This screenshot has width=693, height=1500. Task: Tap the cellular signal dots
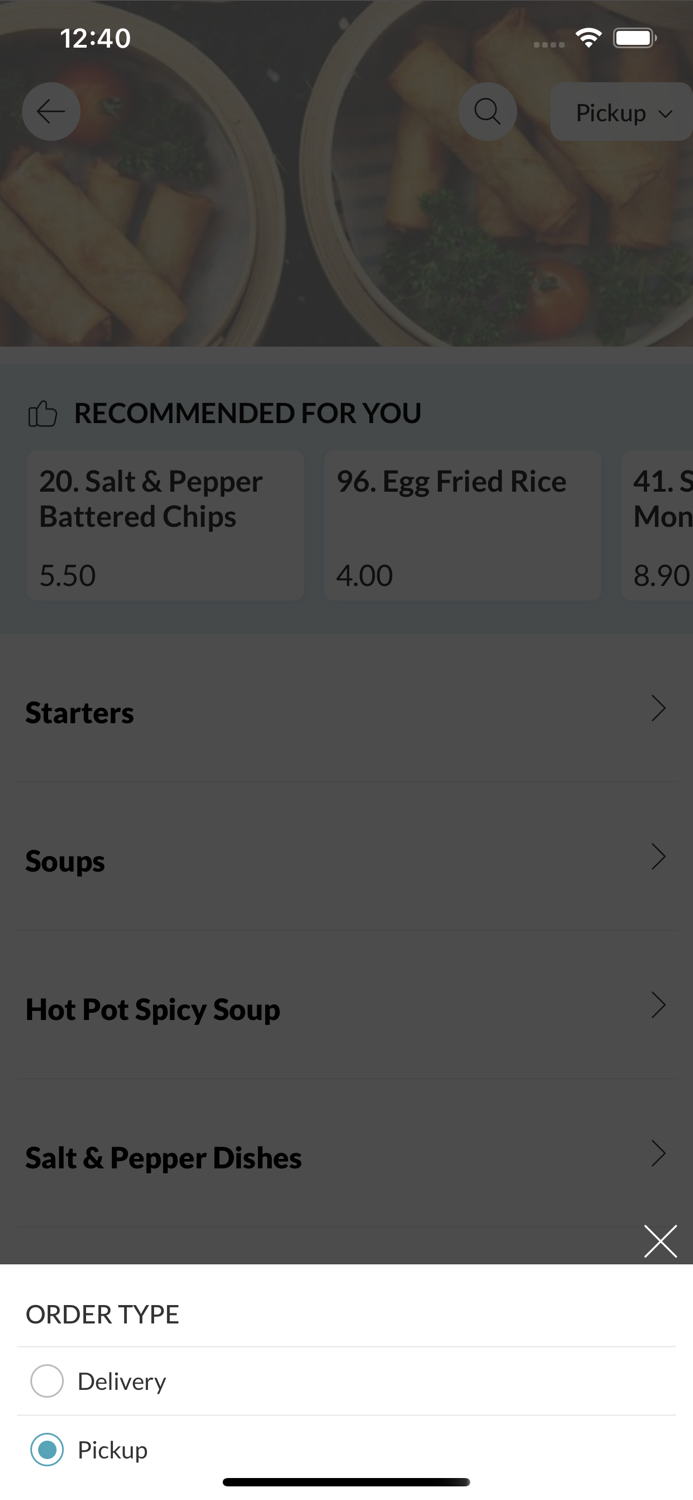tap(548, 44)
